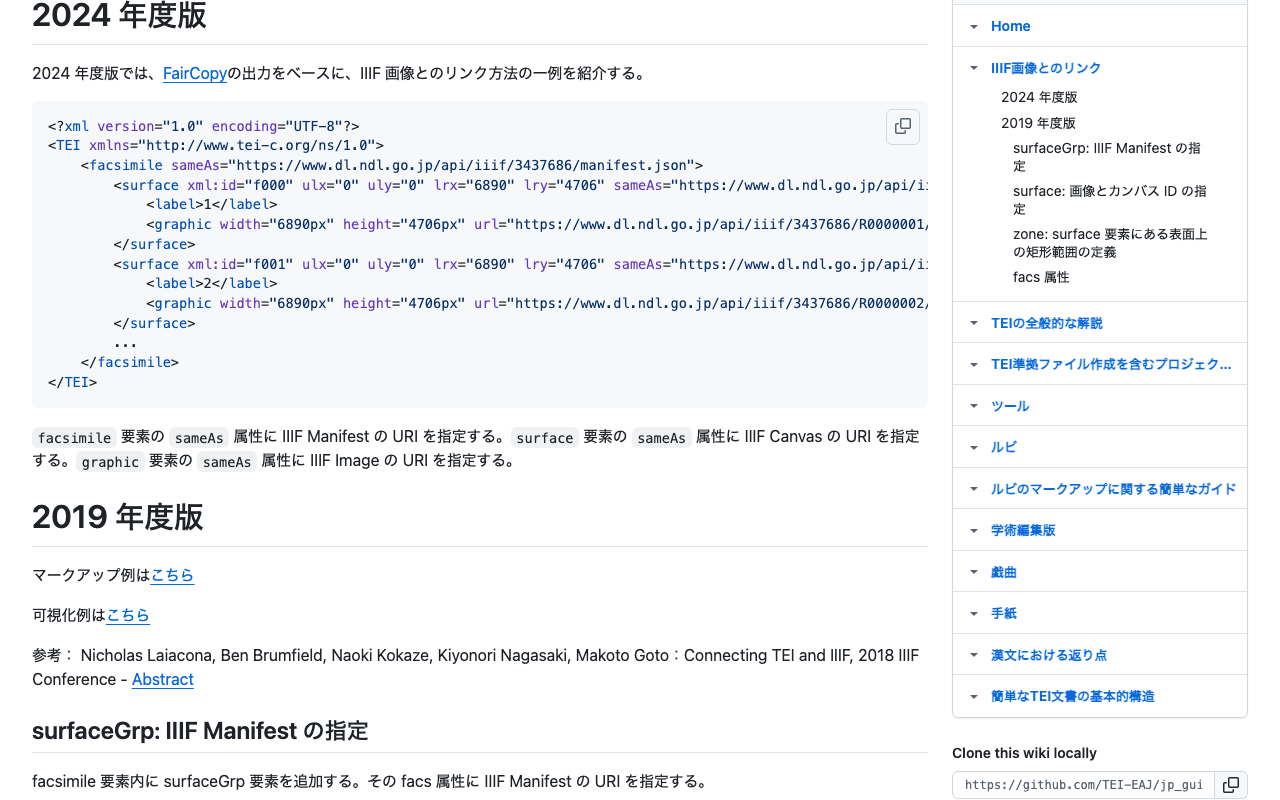Copy the wiki clone URL
Viewport: 1280px width, 800px height.
click(1230, 786)
